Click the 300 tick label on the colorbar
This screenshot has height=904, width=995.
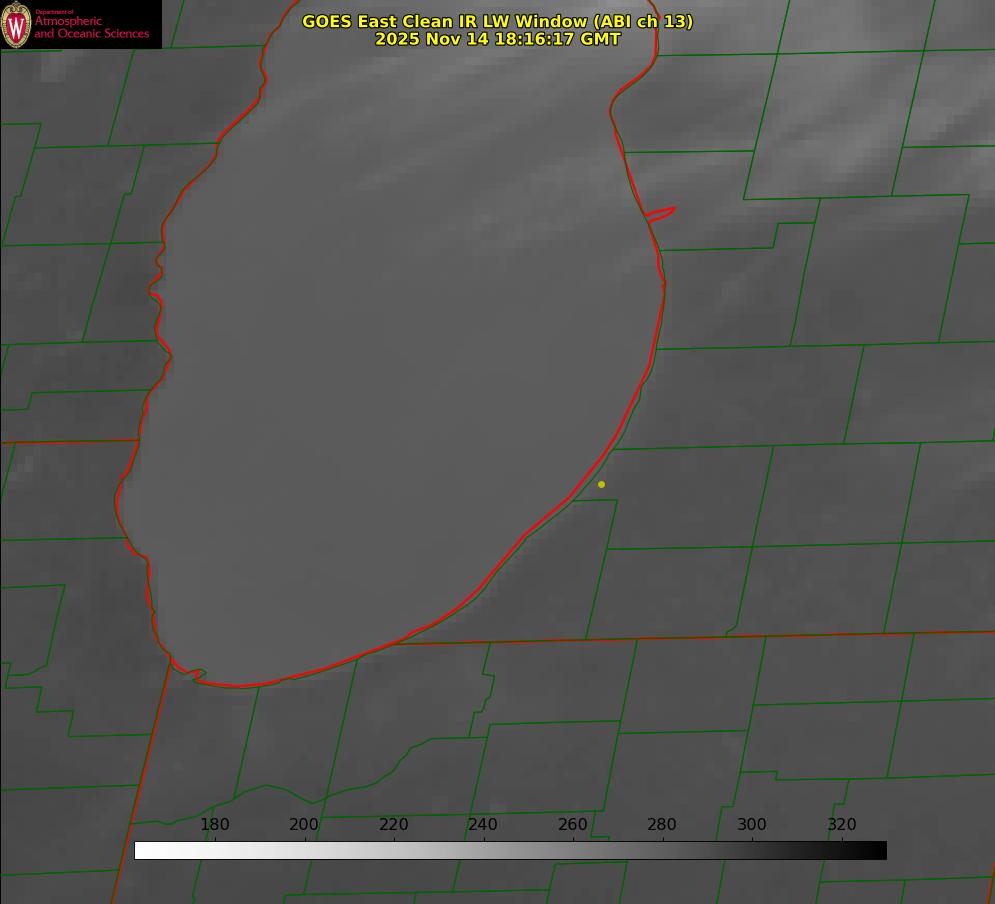(x=752, y=825)
